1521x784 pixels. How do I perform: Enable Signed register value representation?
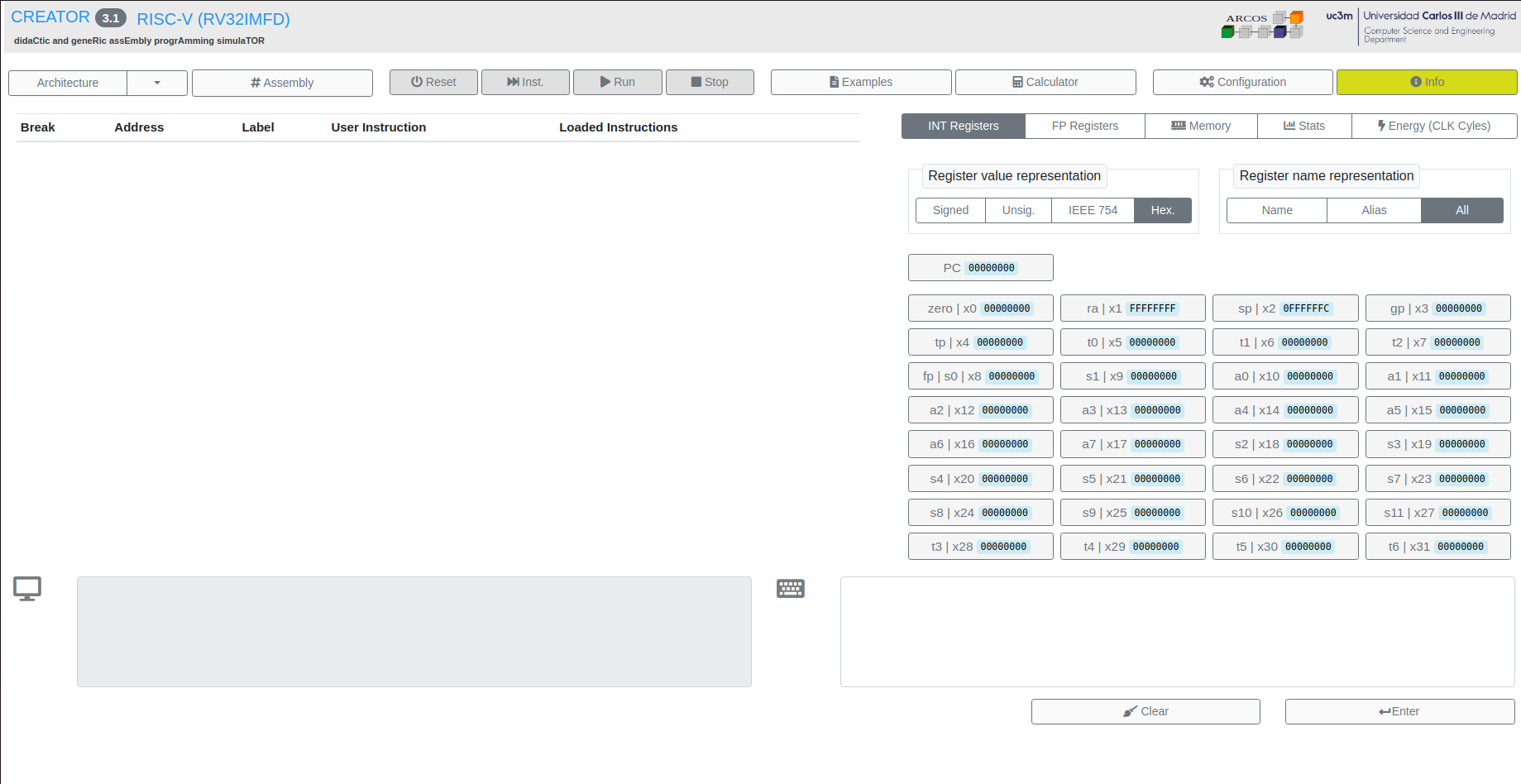click(x=949, y=210)
